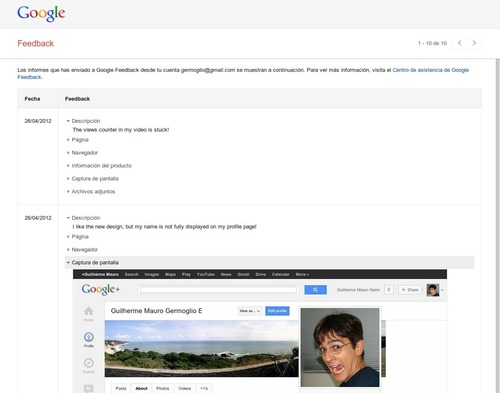Switch to the Posts tab
This screenshot has height=393, width=500.
(x=121, y=388)
